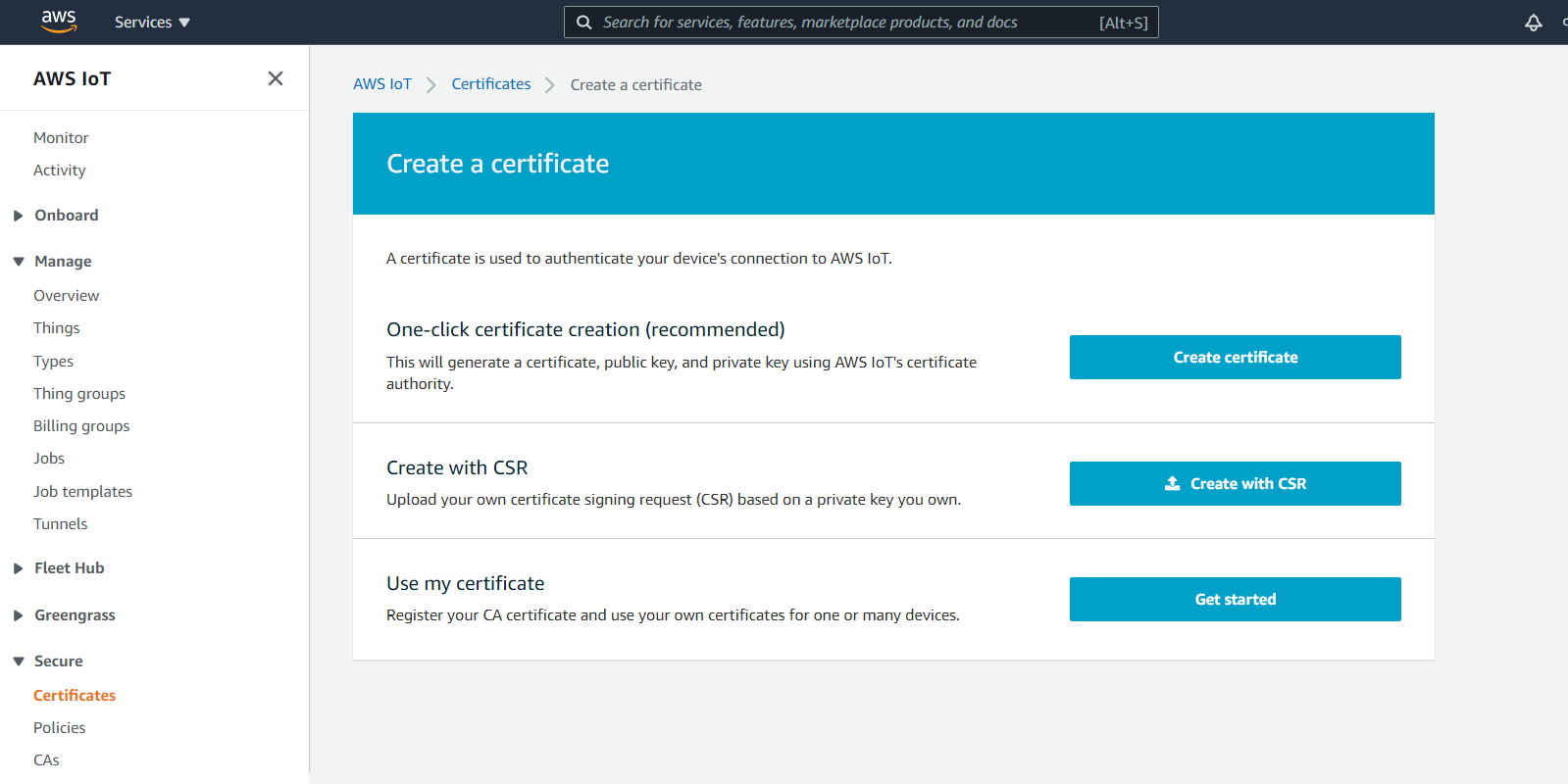
Task: Open Monitor in the sidebar
Action: pos(61,138)
